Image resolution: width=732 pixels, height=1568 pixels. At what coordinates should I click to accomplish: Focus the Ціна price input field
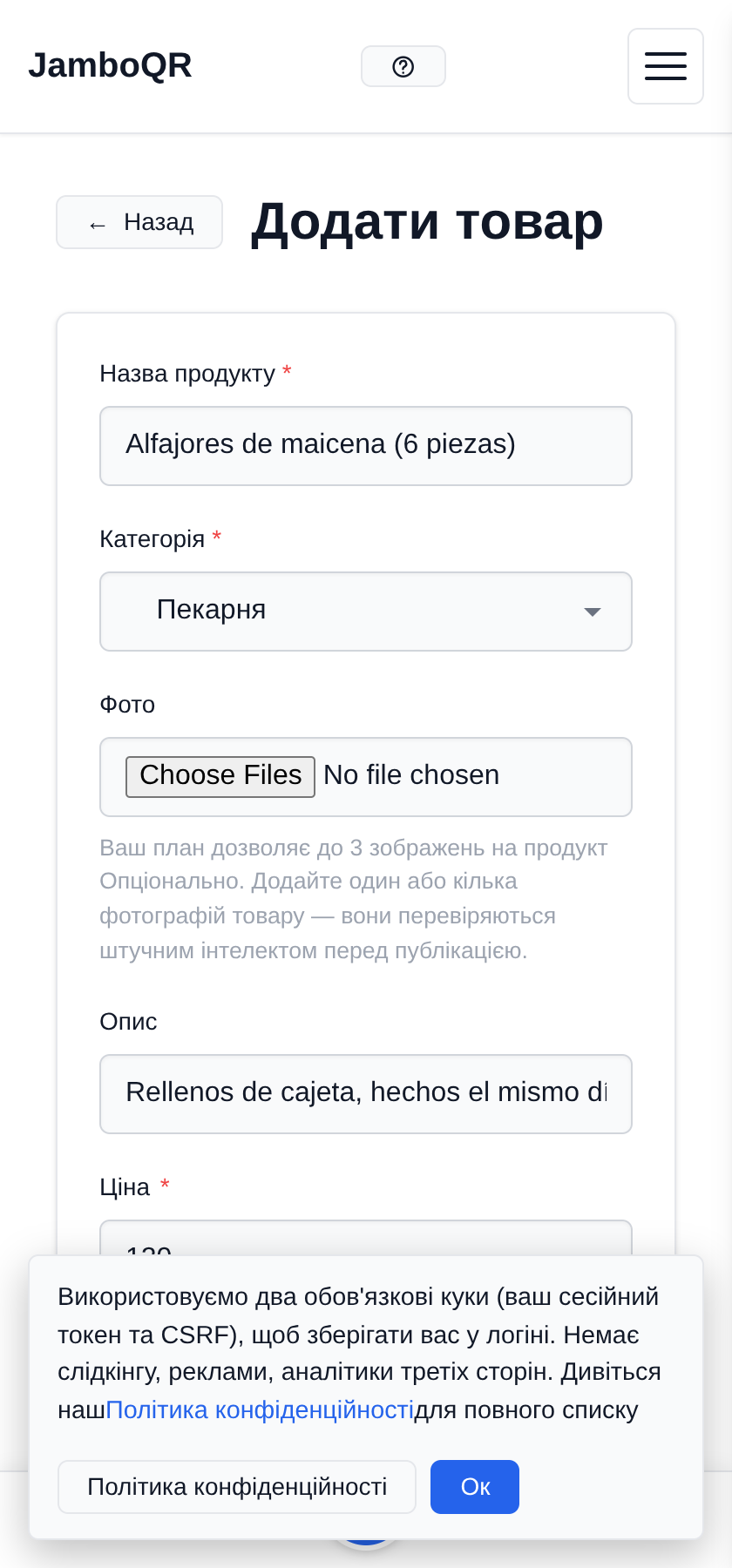366,1238
